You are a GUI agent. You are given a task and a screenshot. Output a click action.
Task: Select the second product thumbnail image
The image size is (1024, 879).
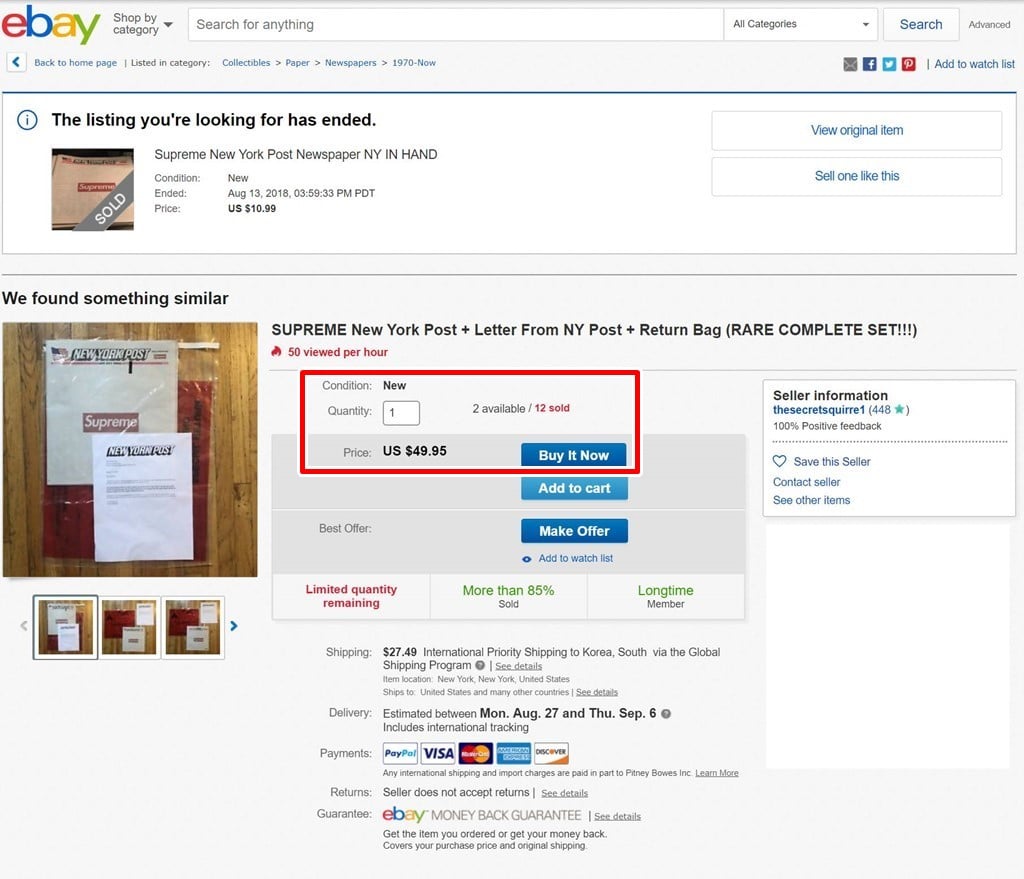[x=129, y=627]
